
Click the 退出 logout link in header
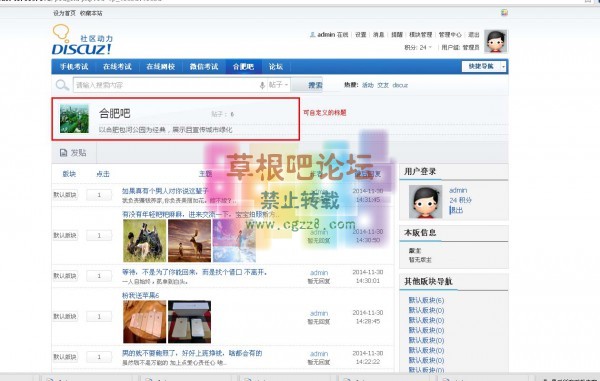tap(474, 35)
